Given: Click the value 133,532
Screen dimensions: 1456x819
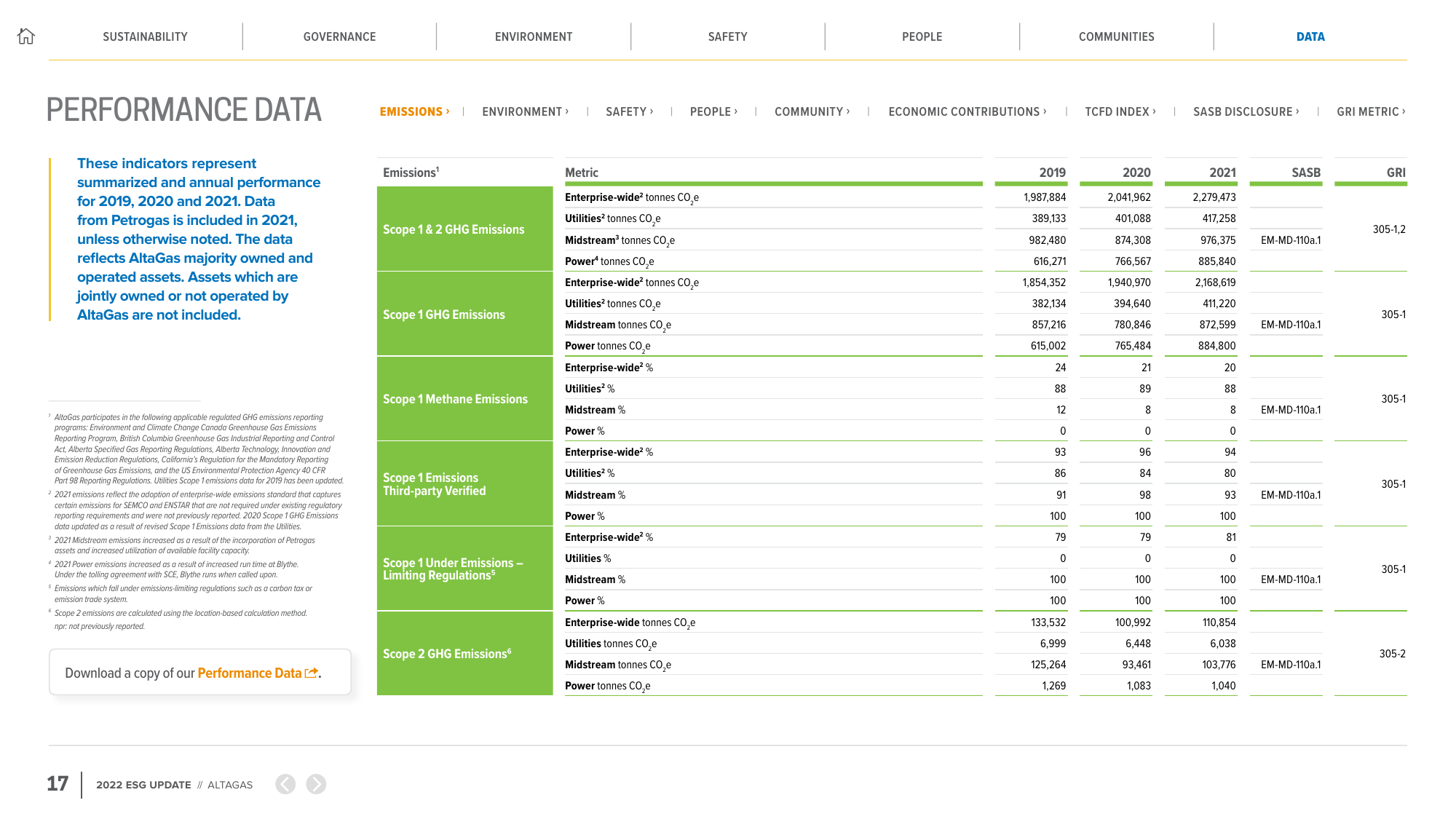Looking at the screenshot, I should [x=1048, y=622].
